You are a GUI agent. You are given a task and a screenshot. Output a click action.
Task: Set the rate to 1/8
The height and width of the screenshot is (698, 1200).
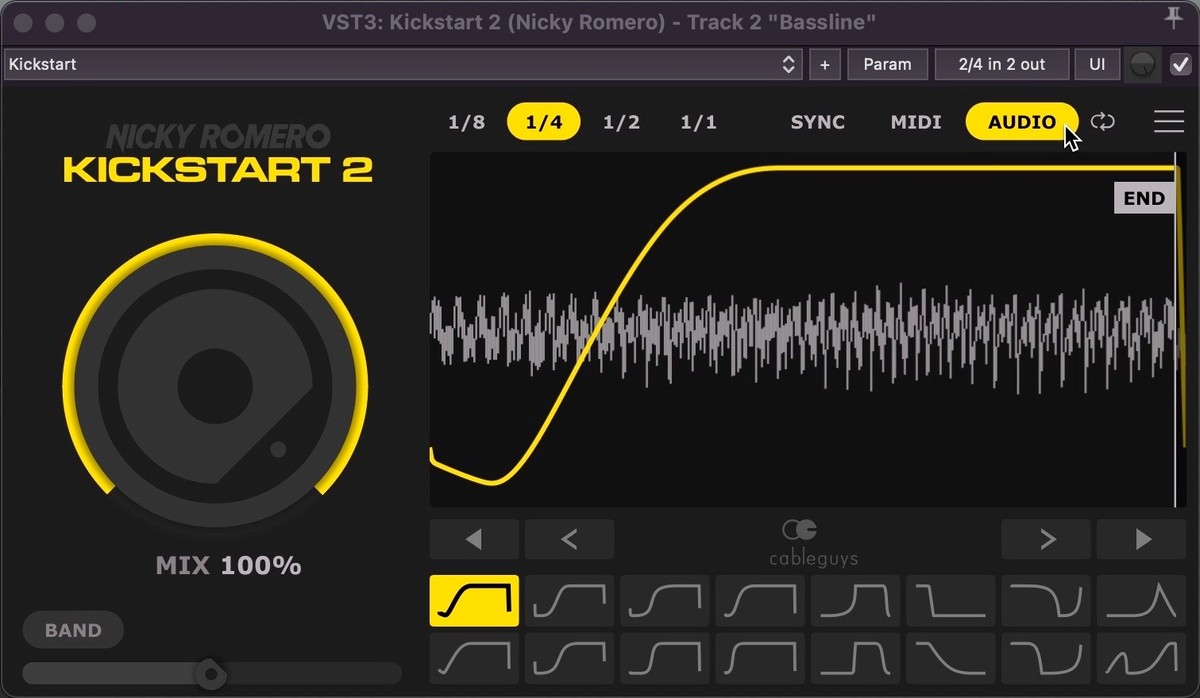(x=466, y=122)
